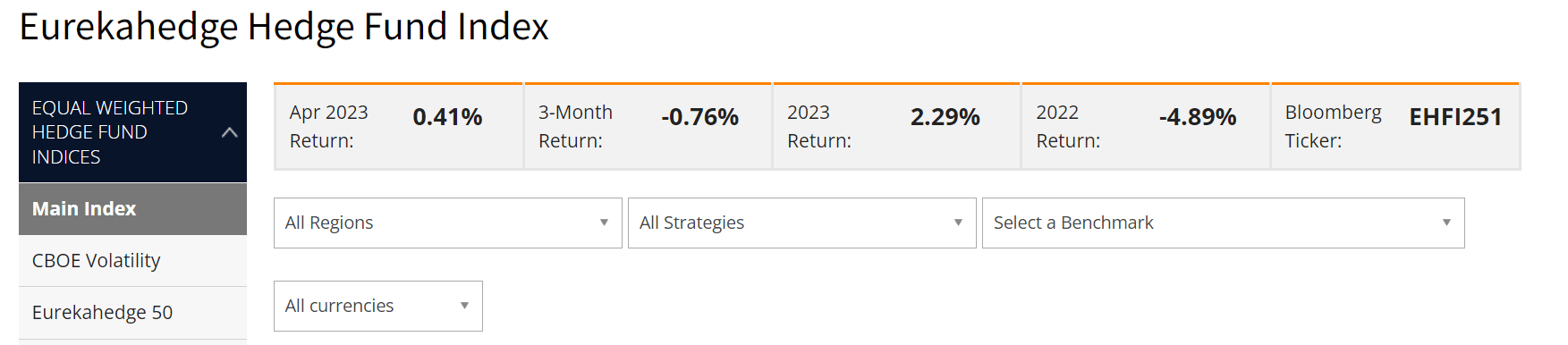Click the All Regions dropdown arrow
The height and width of the screenshot is (345, 1568).
604,223
